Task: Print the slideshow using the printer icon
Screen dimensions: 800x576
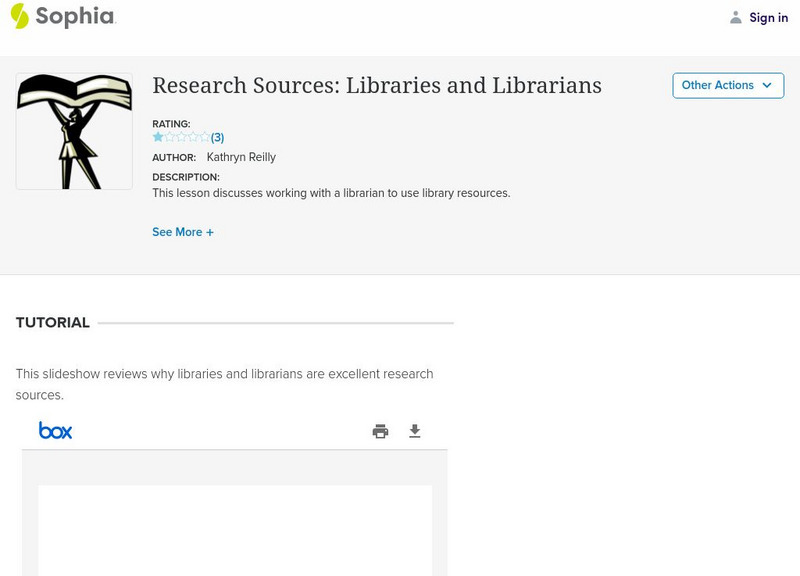Action: click(x=380, y=431)
